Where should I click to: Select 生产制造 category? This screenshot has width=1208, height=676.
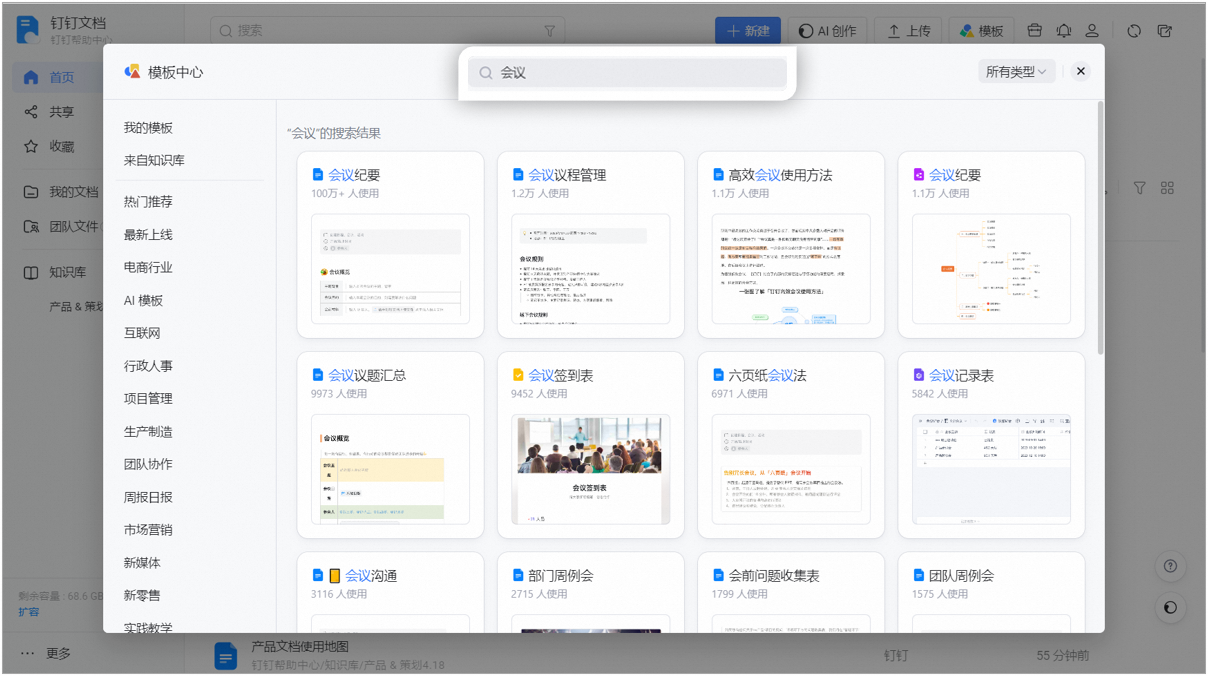(148, 432)
